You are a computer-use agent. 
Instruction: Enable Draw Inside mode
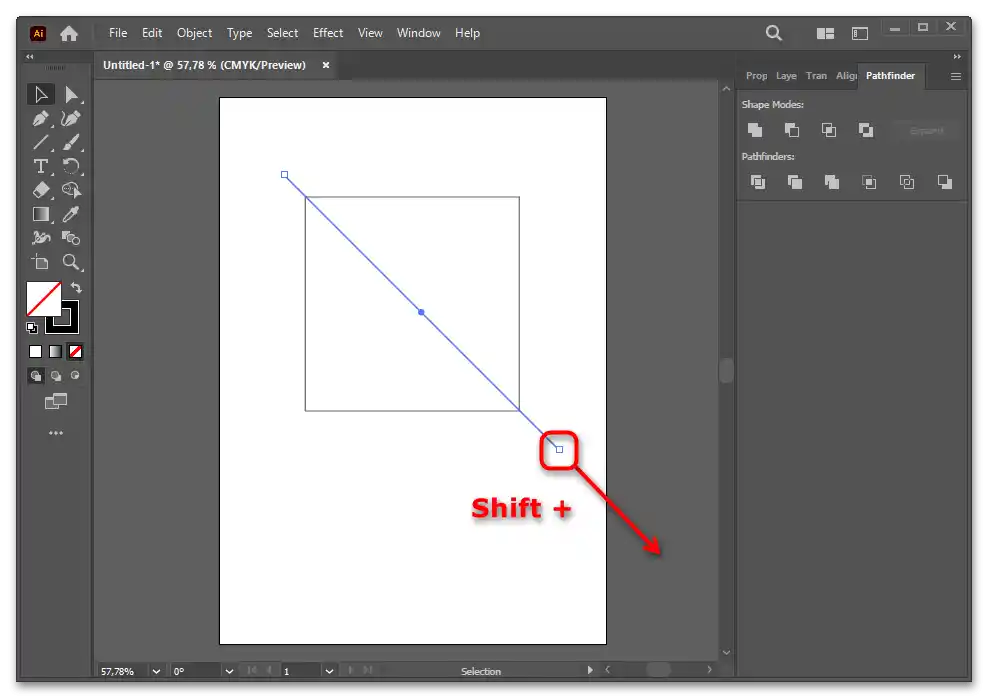click(76, 375)
